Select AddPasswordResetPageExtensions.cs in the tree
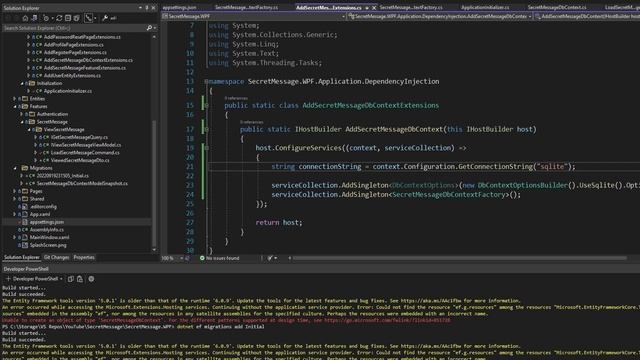Image resolution: width=640 pixels, height=360 pixels. tap(82, 37)
